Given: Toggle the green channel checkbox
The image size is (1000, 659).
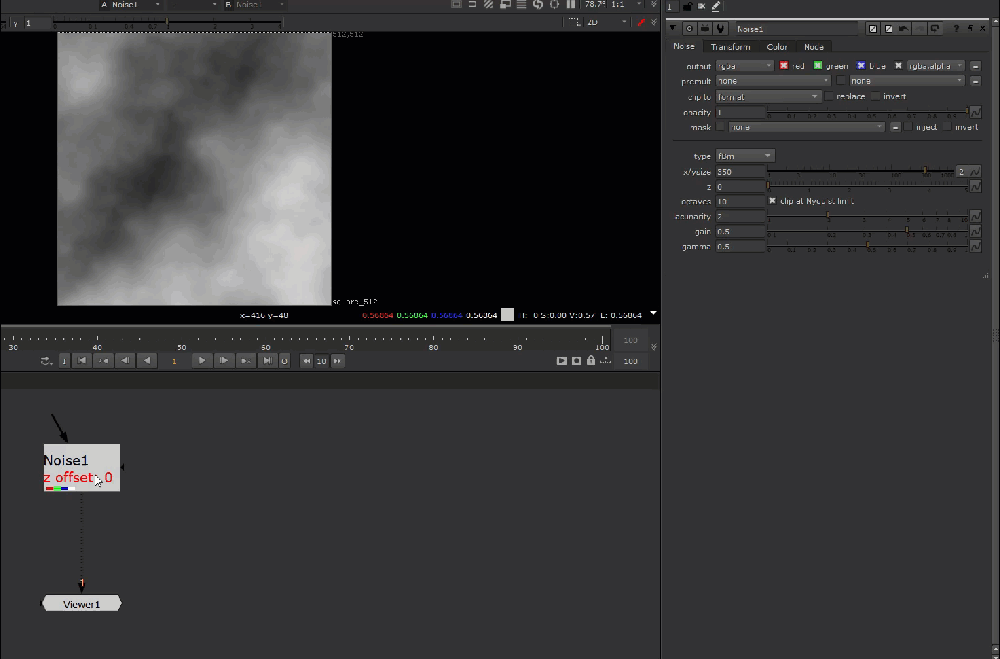Looking at the screenshot, I should 818,66.
